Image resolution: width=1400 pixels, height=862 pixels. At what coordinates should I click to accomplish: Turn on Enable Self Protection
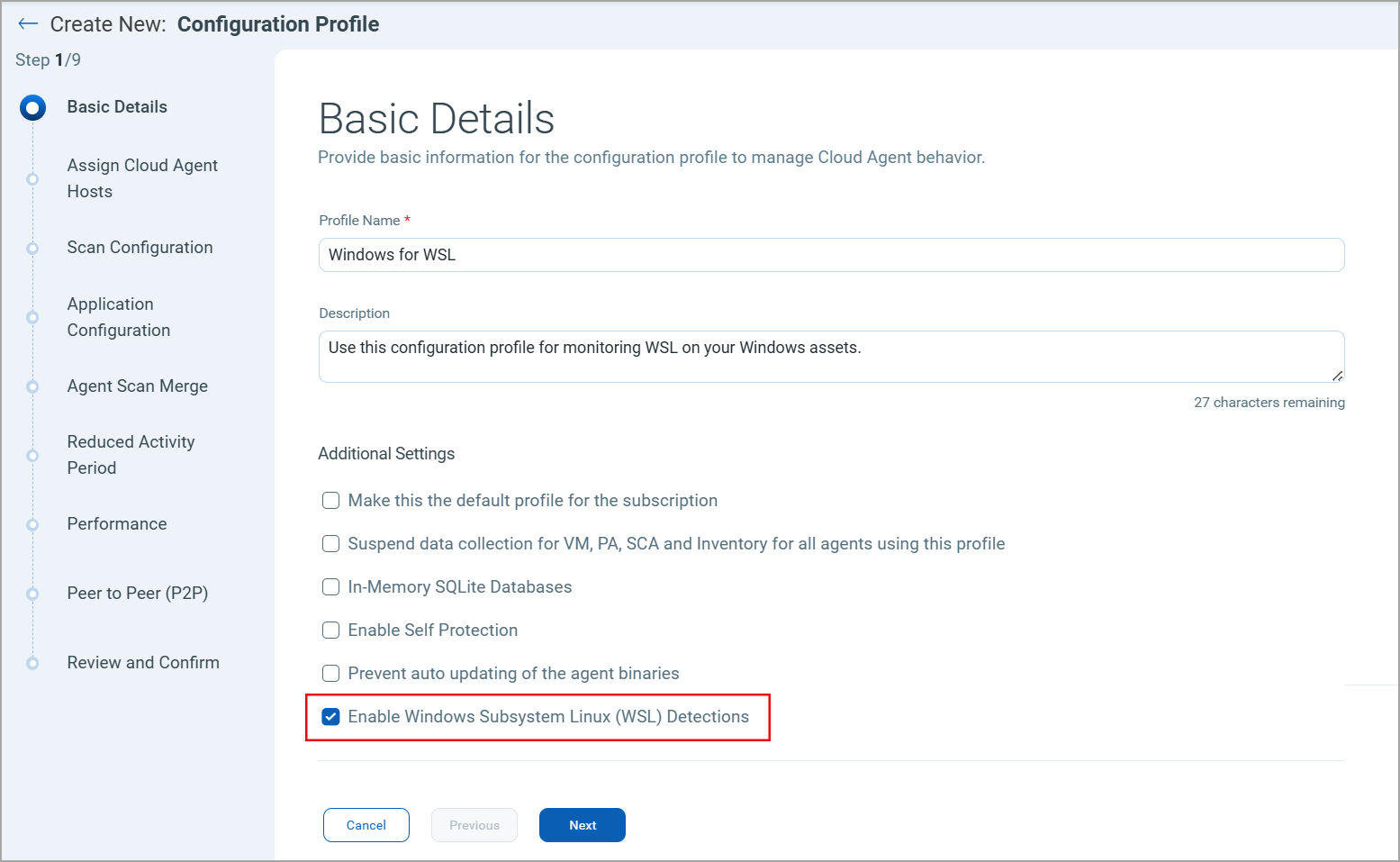[x=331, y=631]
